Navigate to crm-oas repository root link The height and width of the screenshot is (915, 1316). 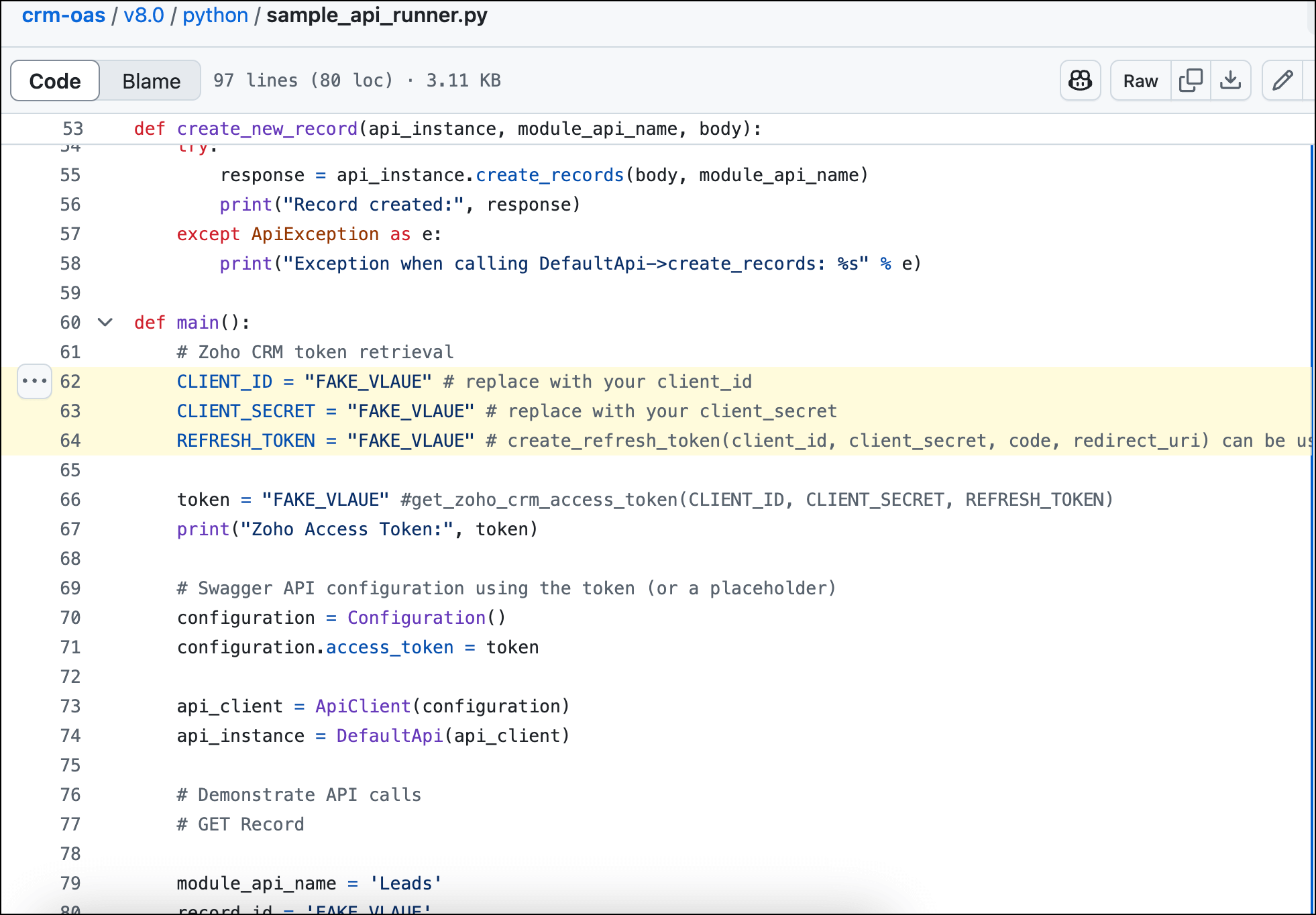[64, 15]
